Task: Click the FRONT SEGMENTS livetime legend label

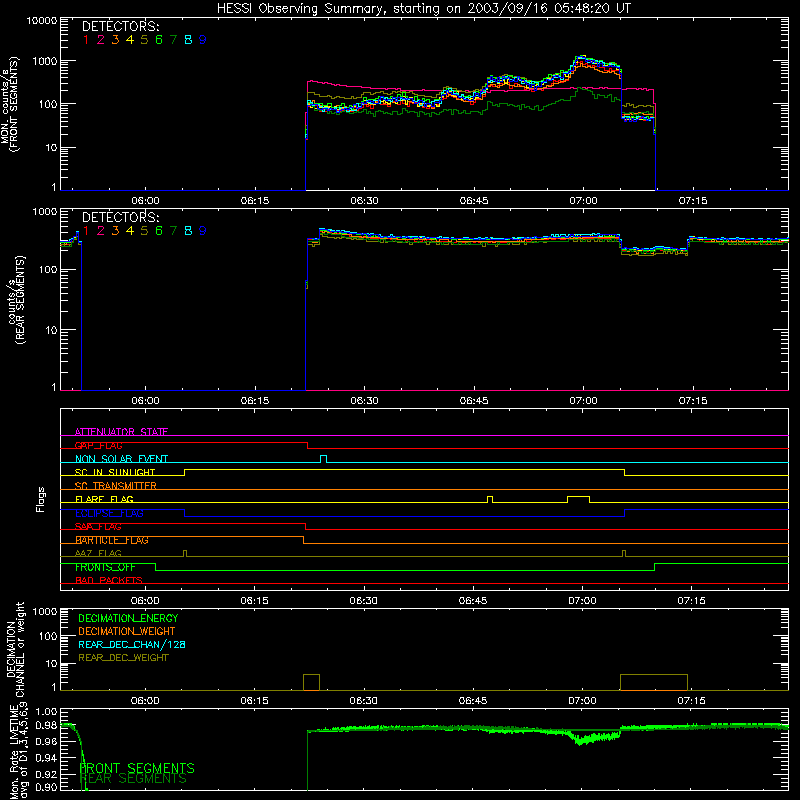Action: point(137,768)
